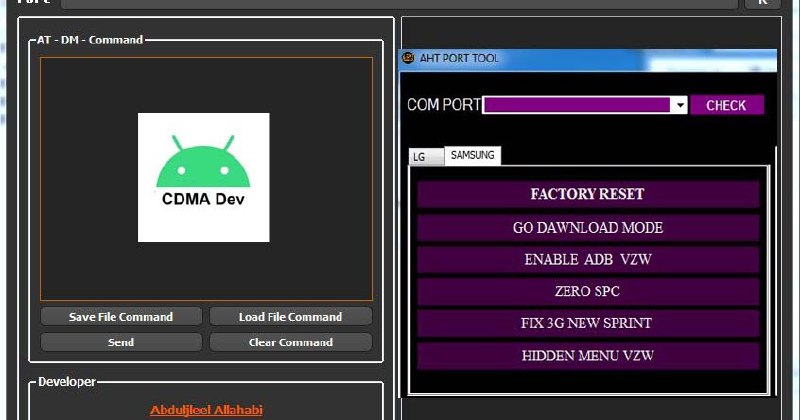
Task: Click the AHT PORT TOOL window icon
Action: coord(408,58)
